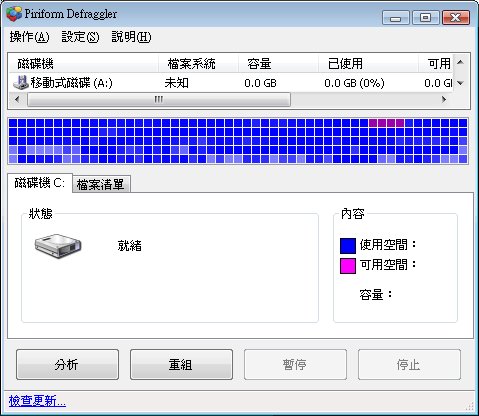
Task: Open the 設定(S) menu
Action: click(80, 37)
